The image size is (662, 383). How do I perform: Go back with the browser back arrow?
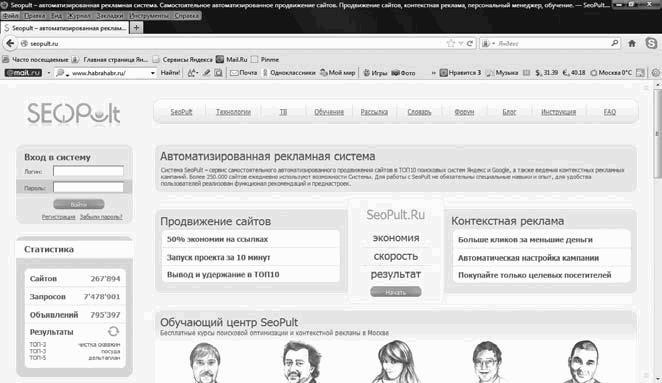point(10,43)
